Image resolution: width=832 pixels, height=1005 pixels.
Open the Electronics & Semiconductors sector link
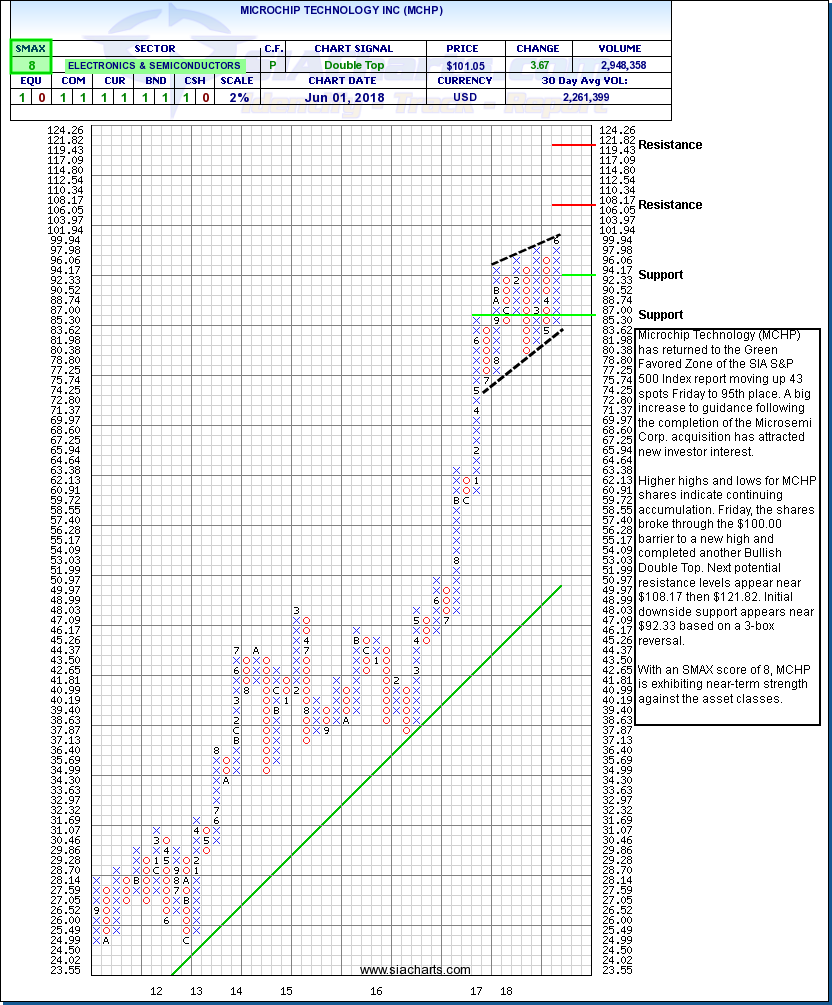pos(153,65)
